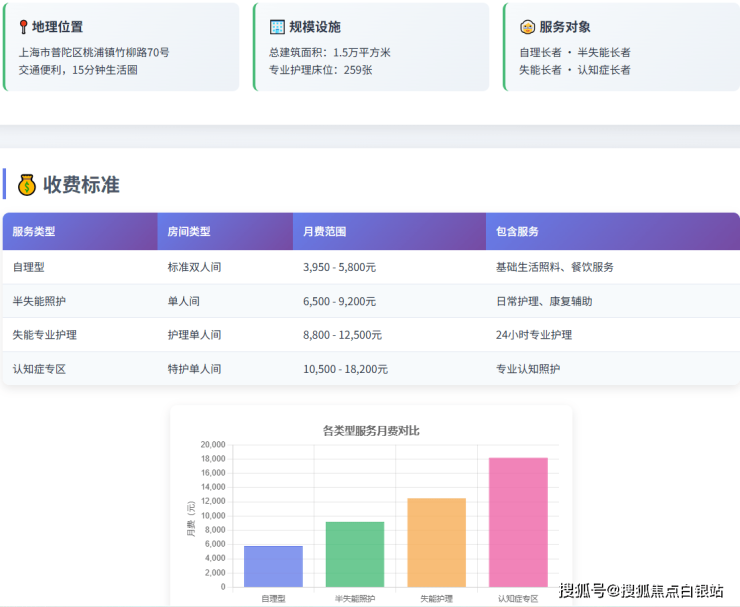Click the pink 认知症专区 chart bar
Image resolution: width=740 pixels, height=607 pixels.
pyautogui.click(x=518, y=522)
